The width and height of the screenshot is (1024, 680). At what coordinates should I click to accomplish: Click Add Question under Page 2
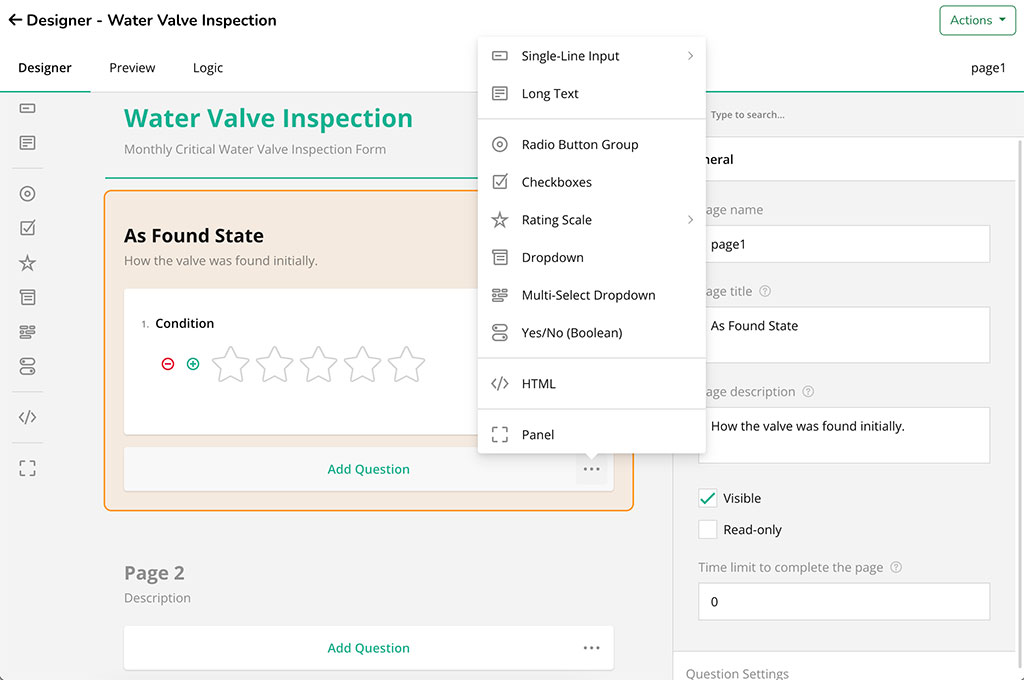click(x=368, y=648)
